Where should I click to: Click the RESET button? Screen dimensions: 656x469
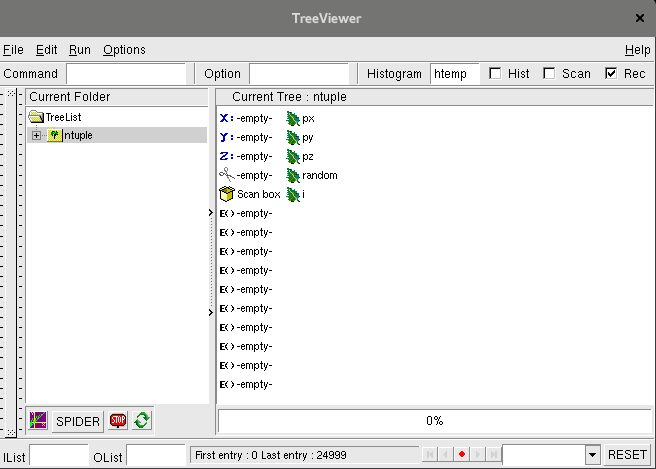(x=627, y=455)
